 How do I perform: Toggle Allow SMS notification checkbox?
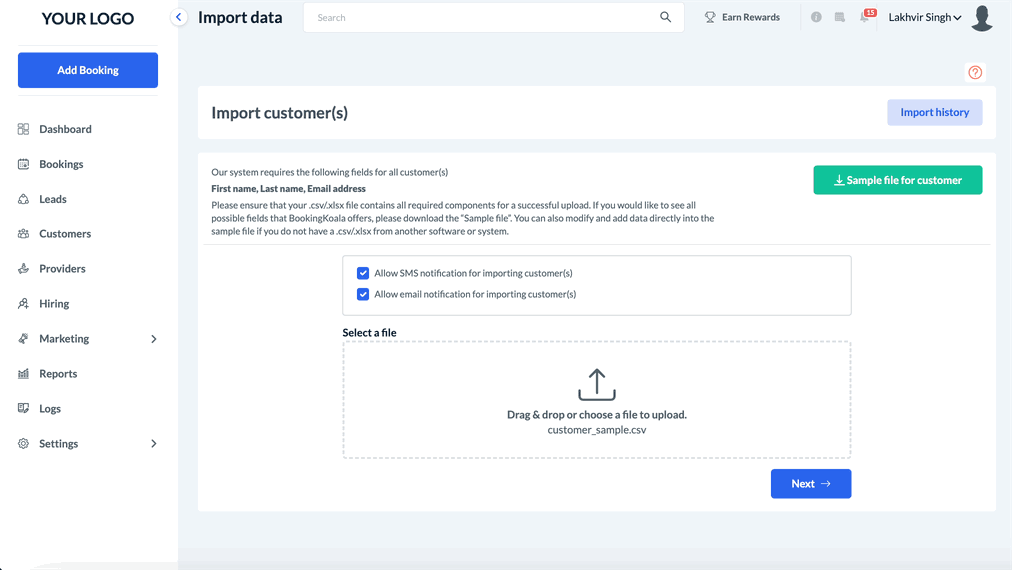(x=363, y=273)
